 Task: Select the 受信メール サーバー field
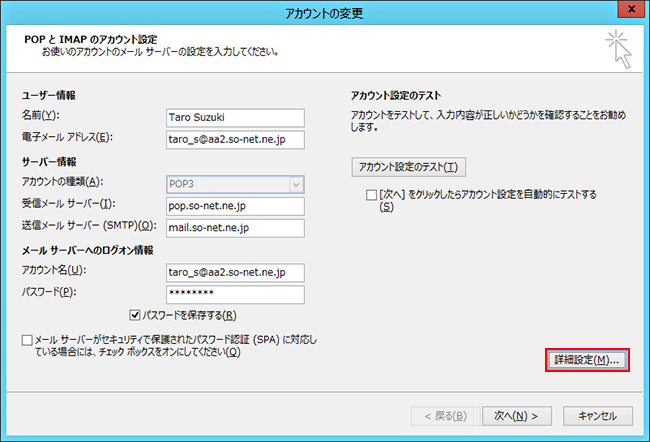pyautogui.click(x=234, y=204)
